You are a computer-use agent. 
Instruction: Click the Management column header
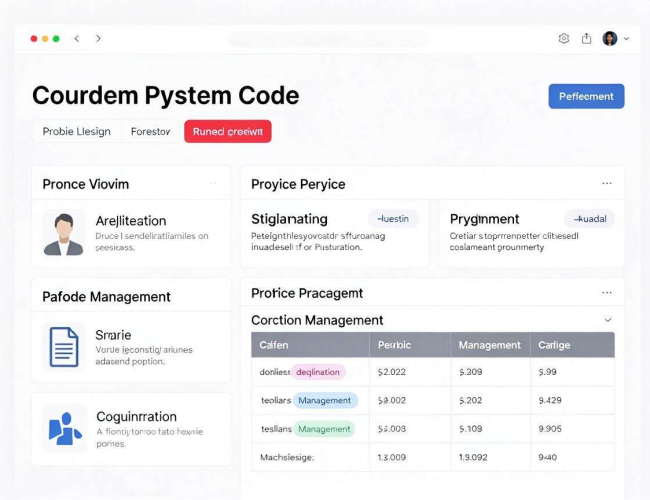click(490, 345)
